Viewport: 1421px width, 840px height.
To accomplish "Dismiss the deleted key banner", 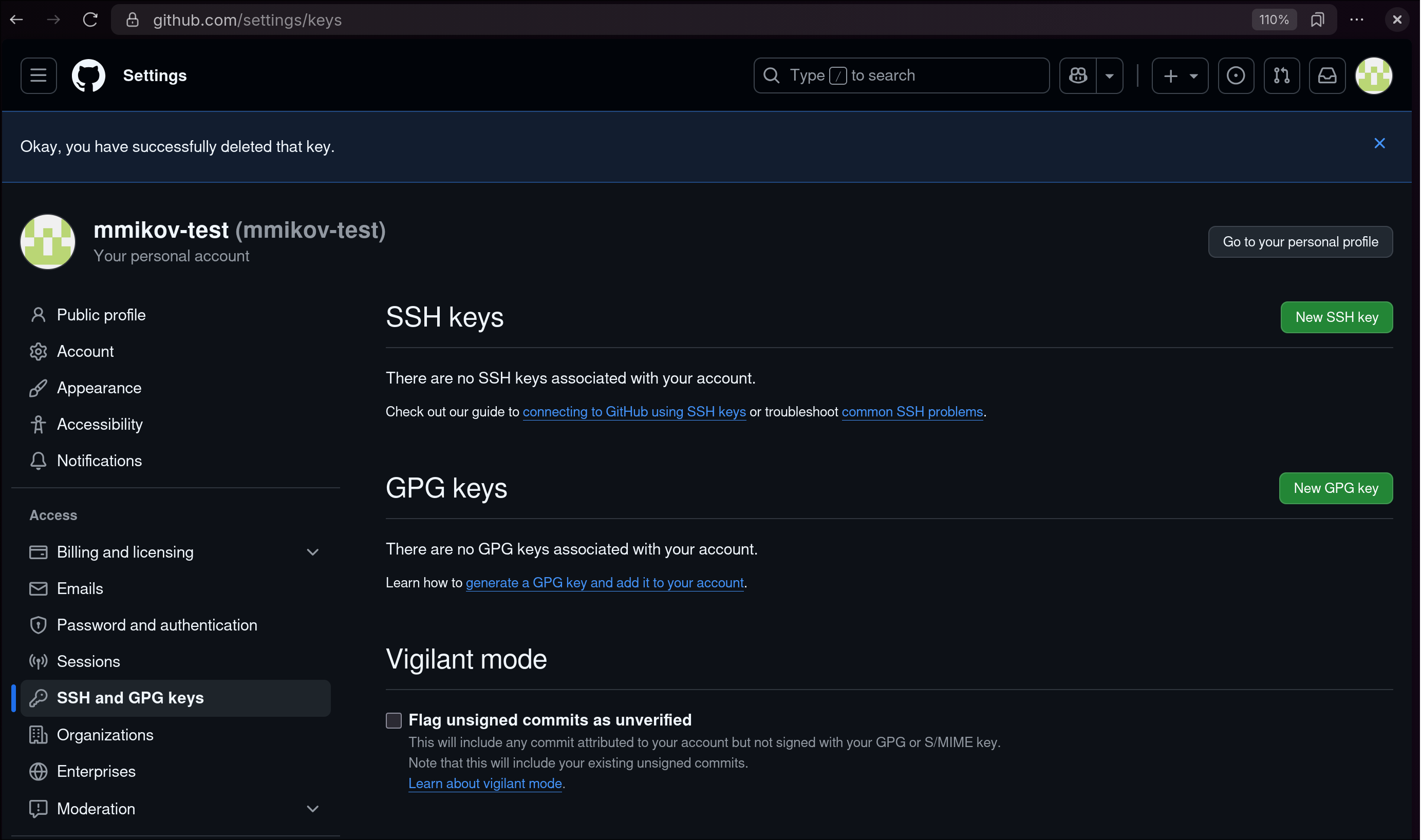I will tap(1379, 143).
